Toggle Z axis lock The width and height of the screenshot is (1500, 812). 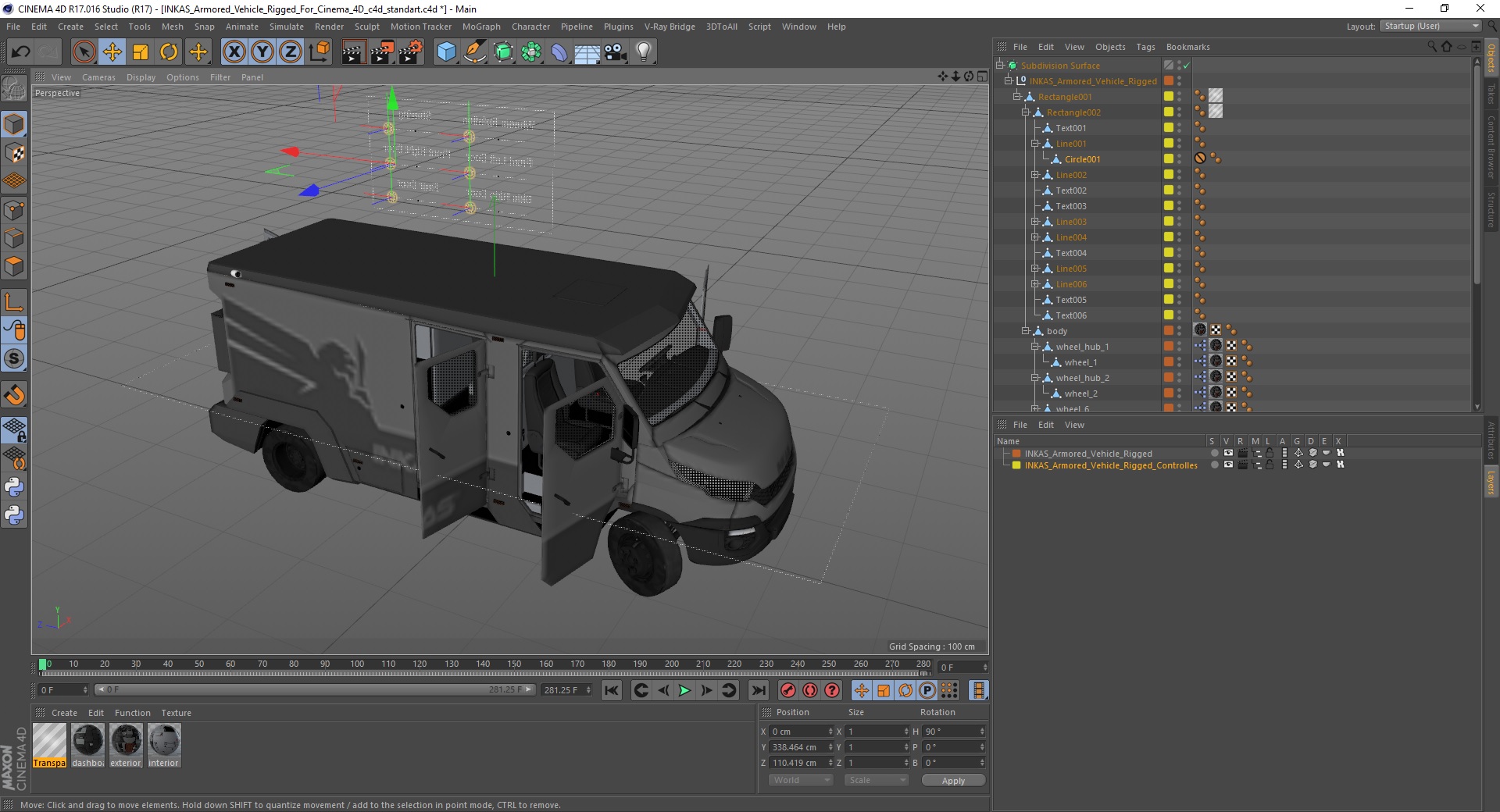point(291,52)
